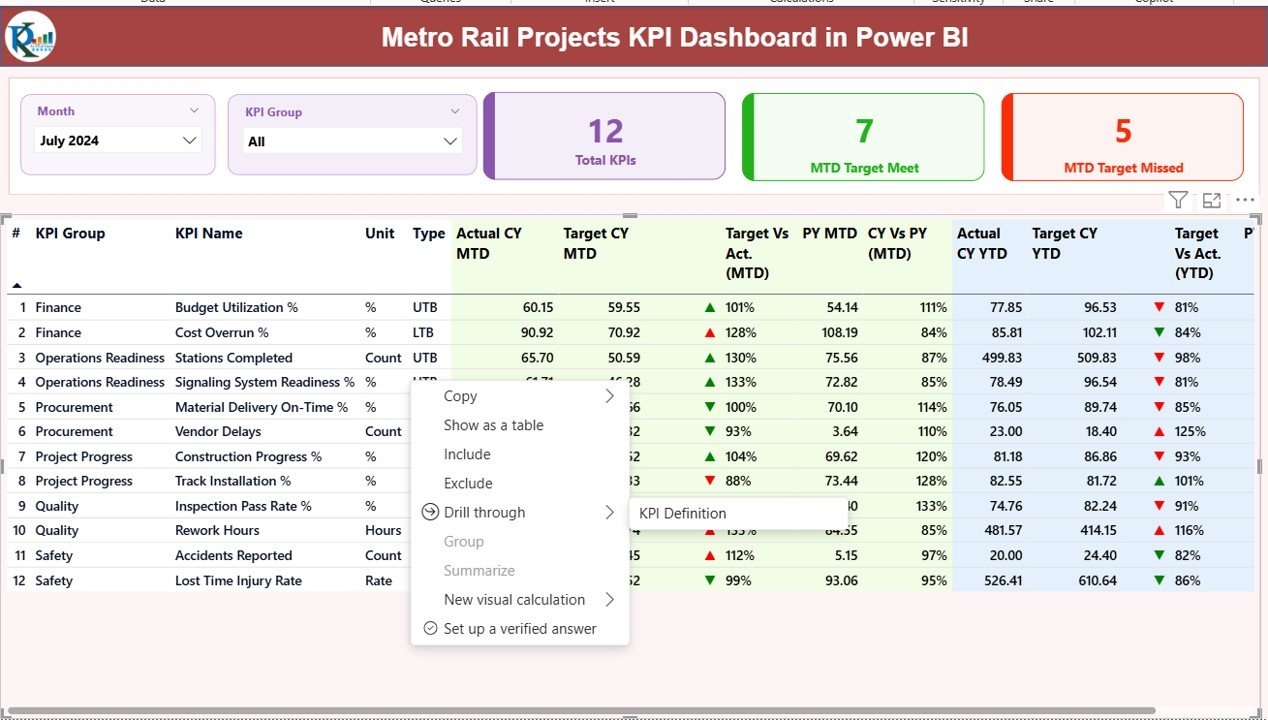
Task: Click the Drill through arrow icon
Action: (430, 512)
